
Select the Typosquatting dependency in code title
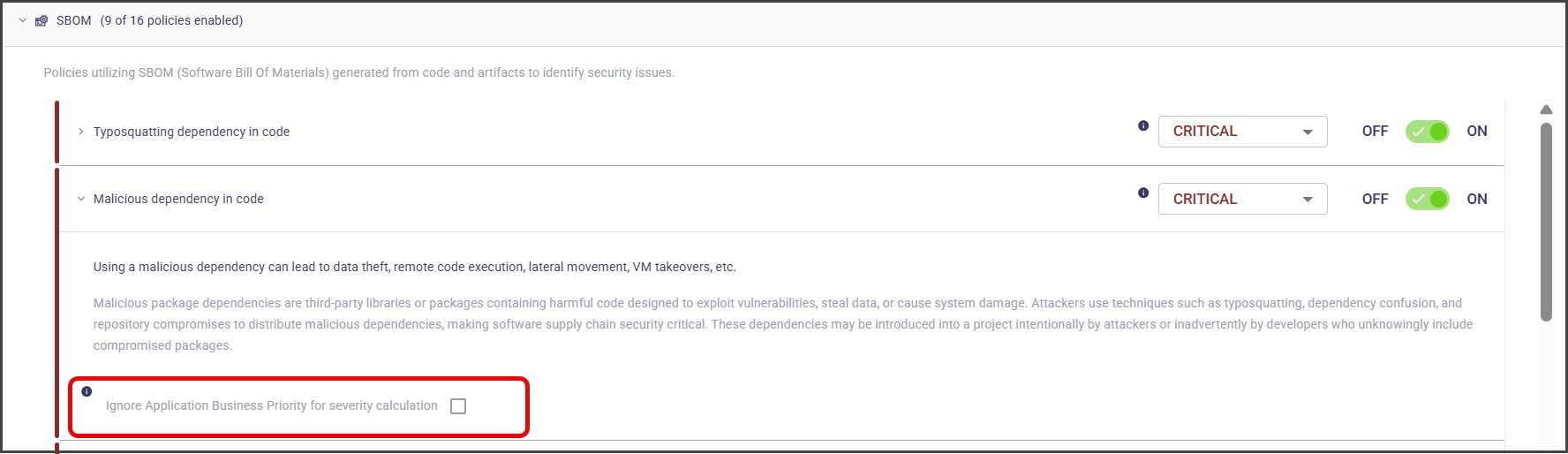pos(192,132)
